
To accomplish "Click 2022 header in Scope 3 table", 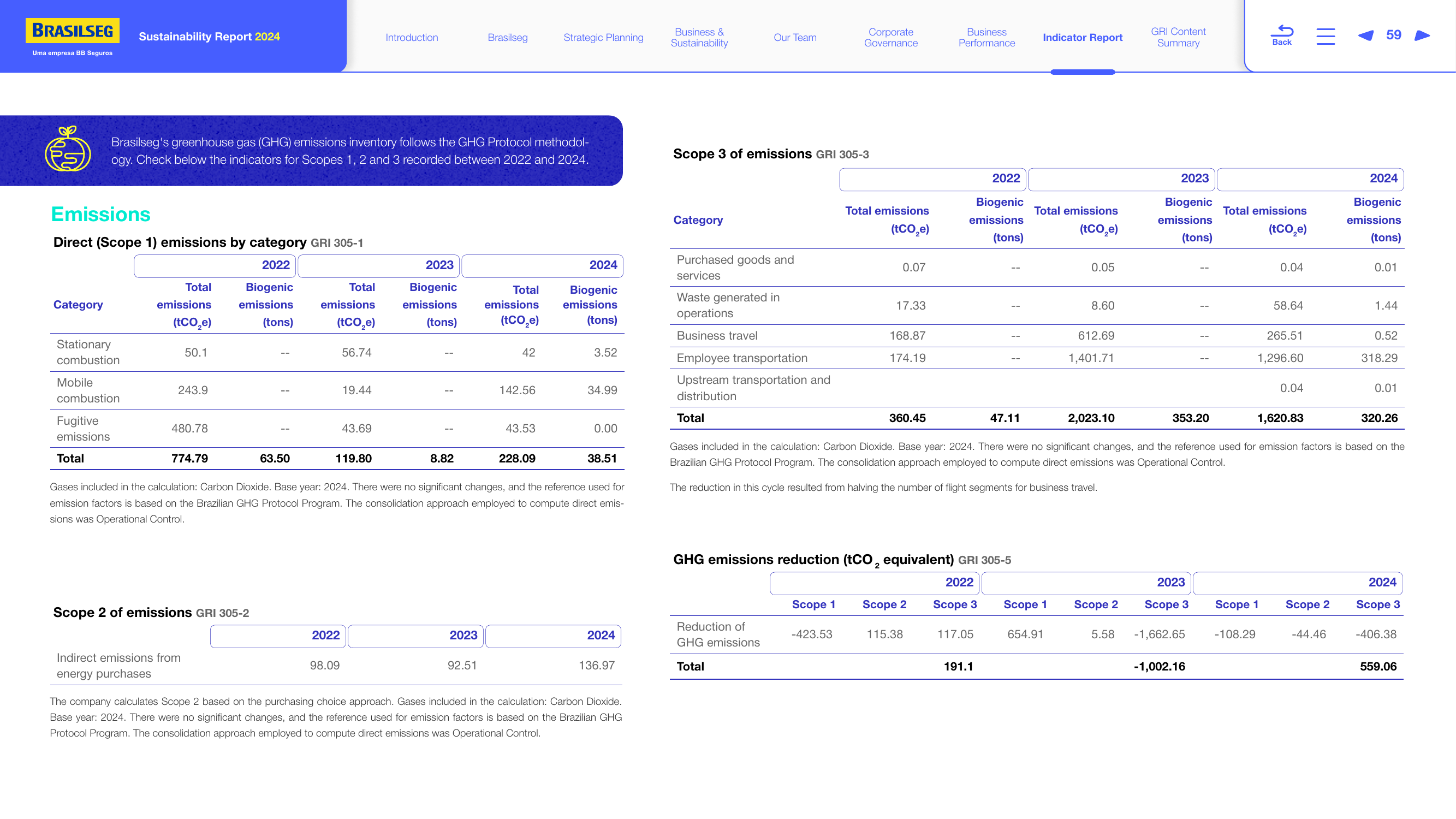I will (932, 179).
